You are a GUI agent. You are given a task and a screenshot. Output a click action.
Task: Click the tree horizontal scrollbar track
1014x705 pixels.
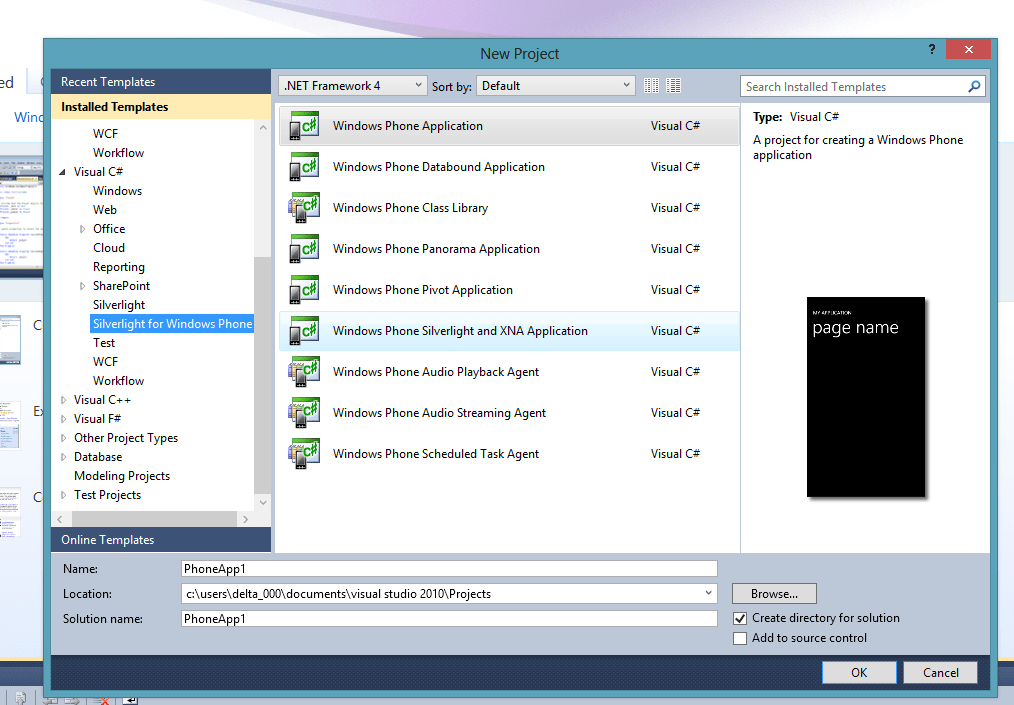click(x=154, y=519)
